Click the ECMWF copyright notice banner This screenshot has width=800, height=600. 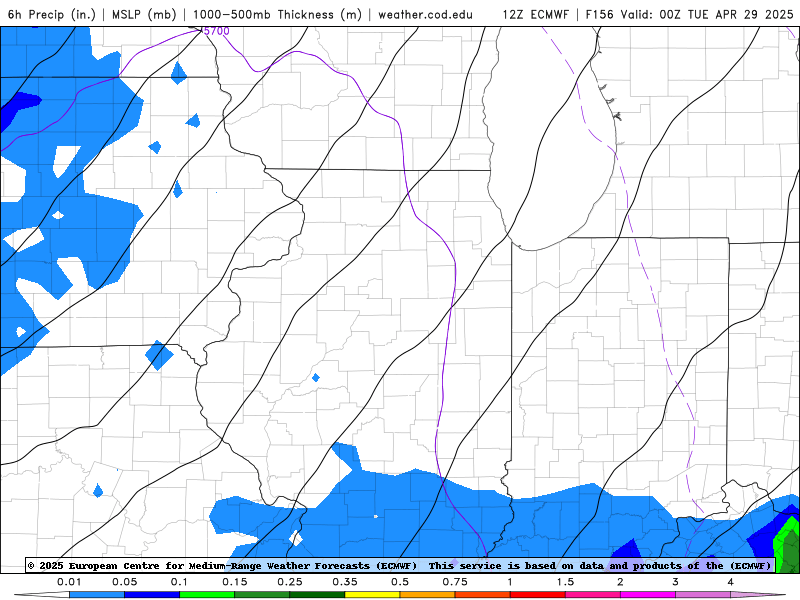(x=400, y=565)
